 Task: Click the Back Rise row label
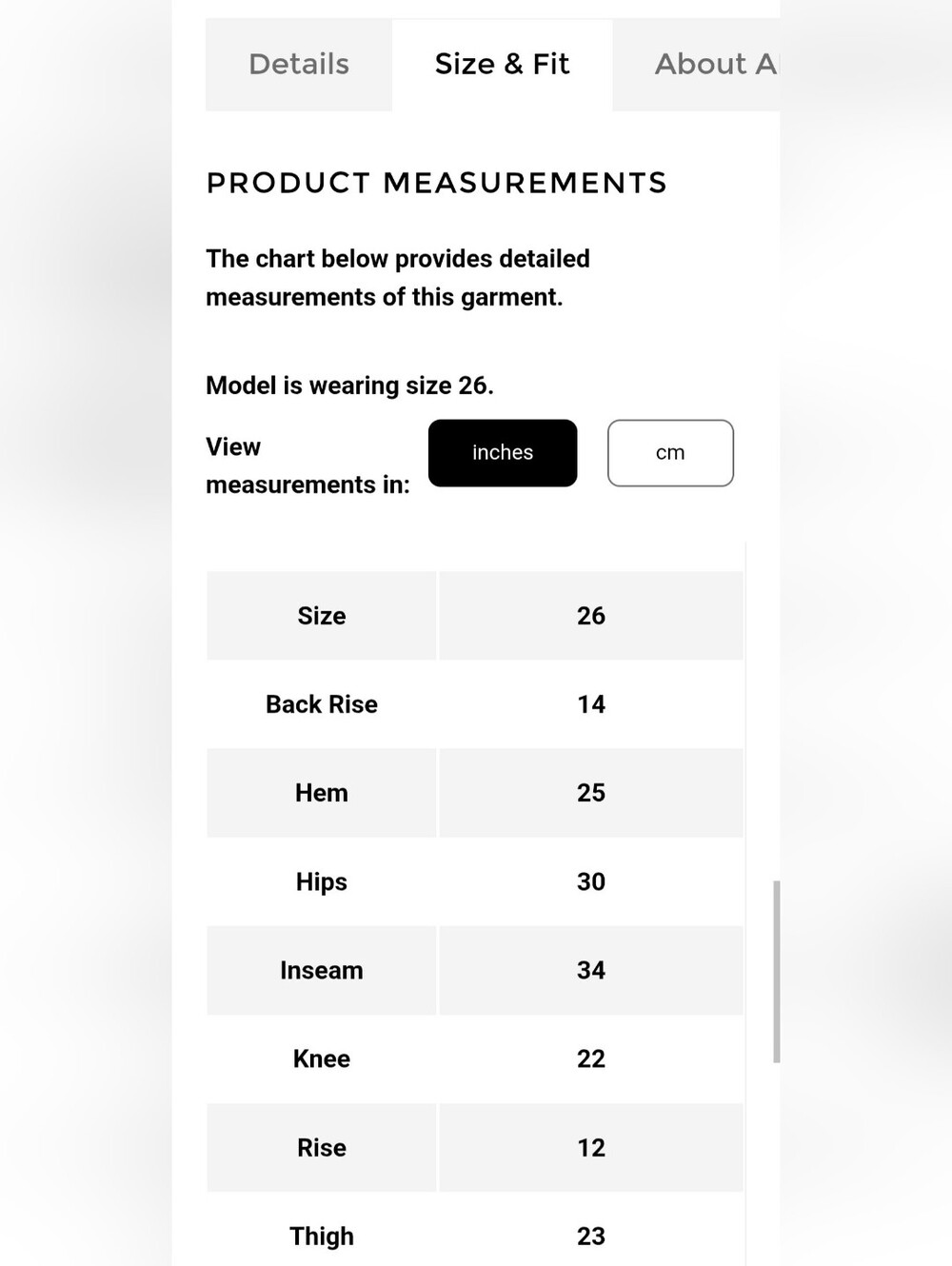(x=322, y=704)
